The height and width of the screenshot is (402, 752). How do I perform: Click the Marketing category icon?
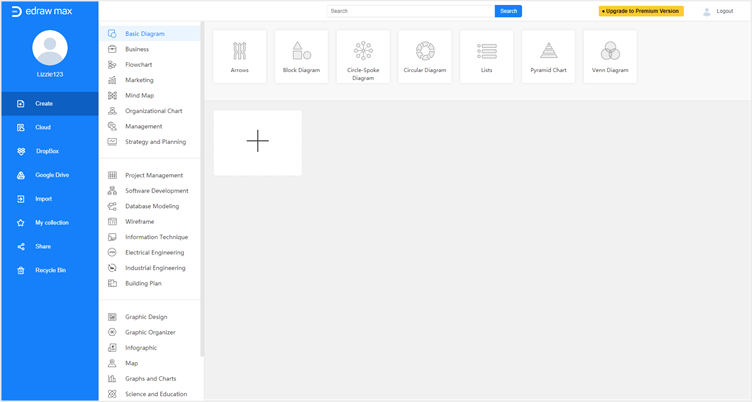pyautogui.click(x=112, y=80)
